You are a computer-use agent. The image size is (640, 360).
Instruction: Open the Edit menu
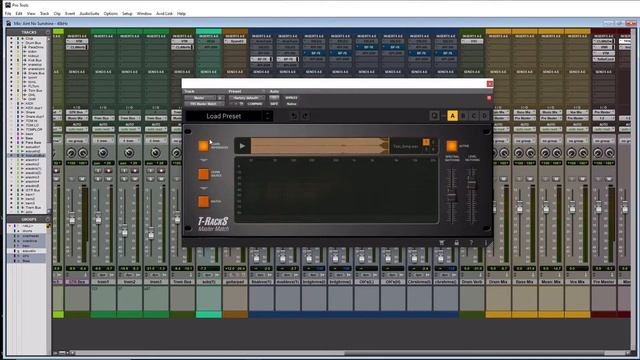coord(19,13)
